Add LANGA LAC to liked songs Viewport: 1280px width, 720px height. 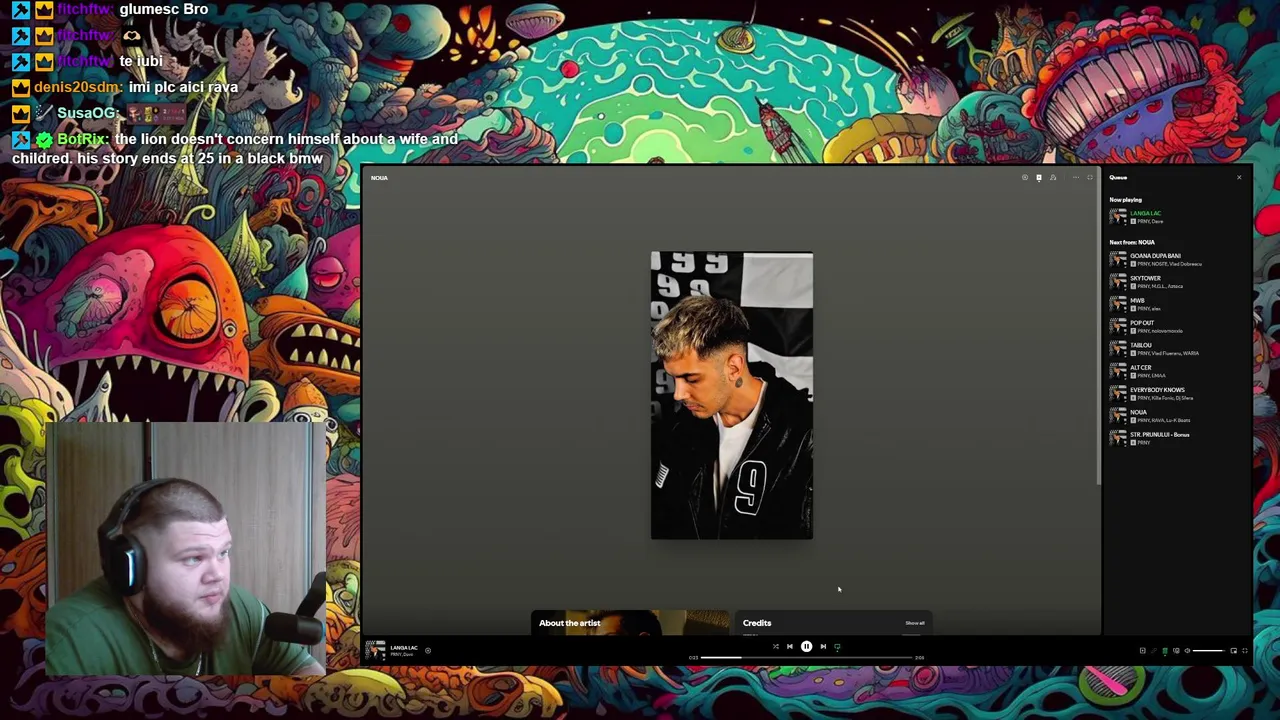click(427, 650)
